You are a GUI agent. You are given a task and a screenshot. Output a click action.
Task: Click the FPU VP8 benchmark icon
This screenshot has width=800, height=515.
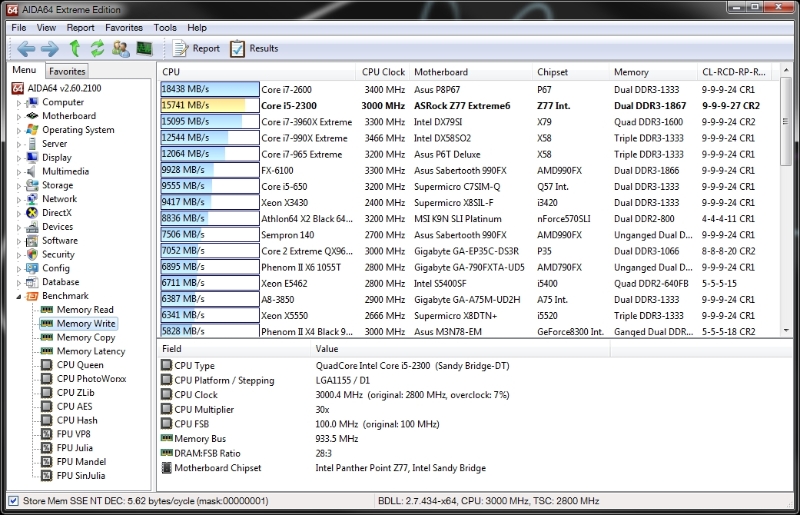point(46,434)
